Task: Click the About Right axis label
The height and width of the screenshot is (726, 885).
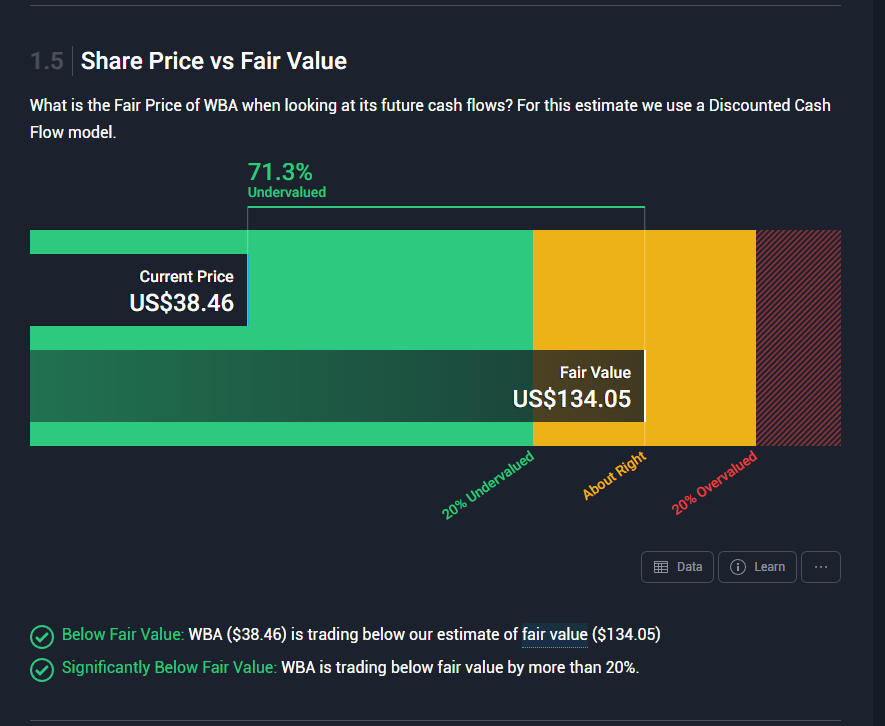Action: 614,477
